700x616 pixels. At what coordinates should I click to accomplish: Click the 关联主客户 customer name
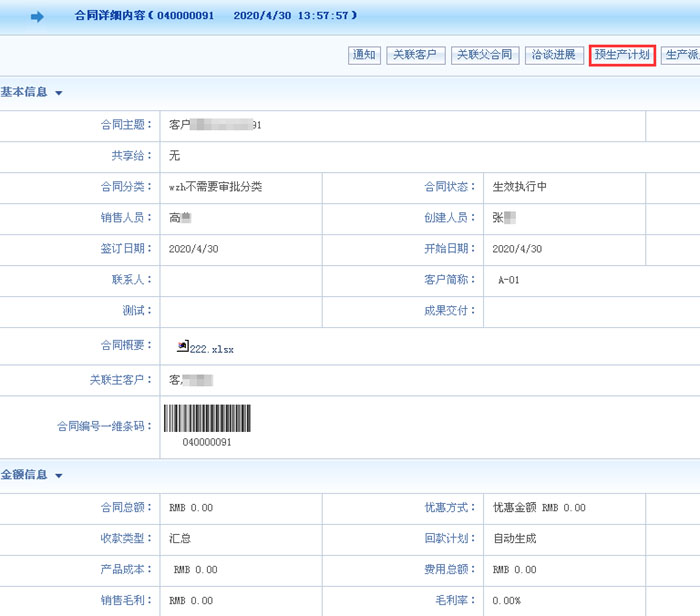[191, 380]
